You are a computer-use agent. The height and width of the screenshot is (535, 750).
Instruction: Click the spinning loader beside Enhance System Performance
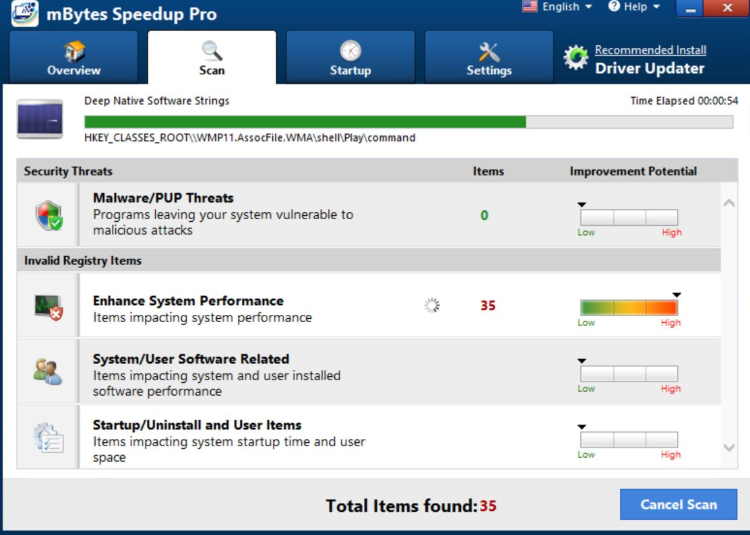tap(432, 306)
